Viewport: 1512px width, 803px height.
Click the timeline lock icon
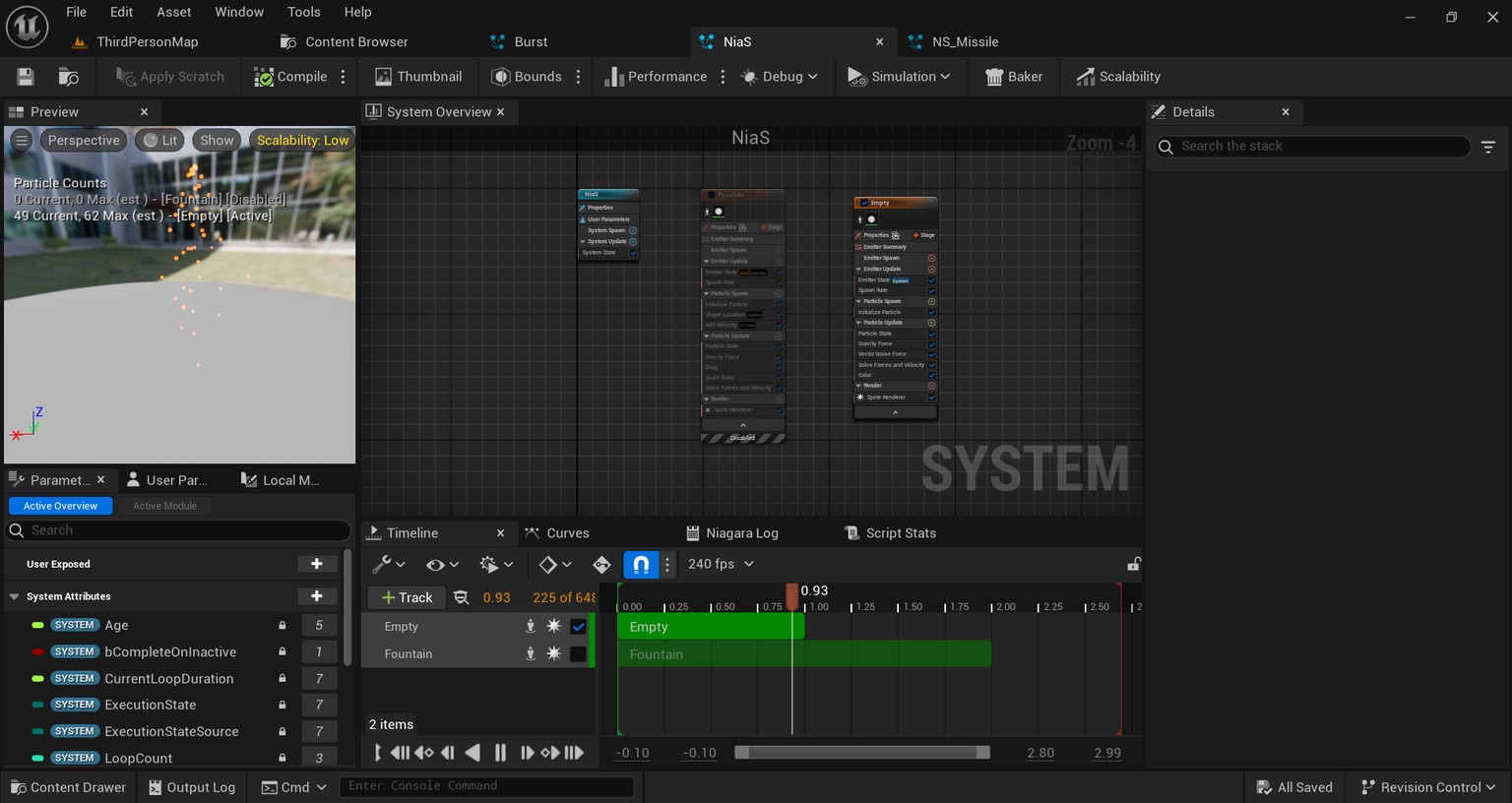[x=1134, y=564]
